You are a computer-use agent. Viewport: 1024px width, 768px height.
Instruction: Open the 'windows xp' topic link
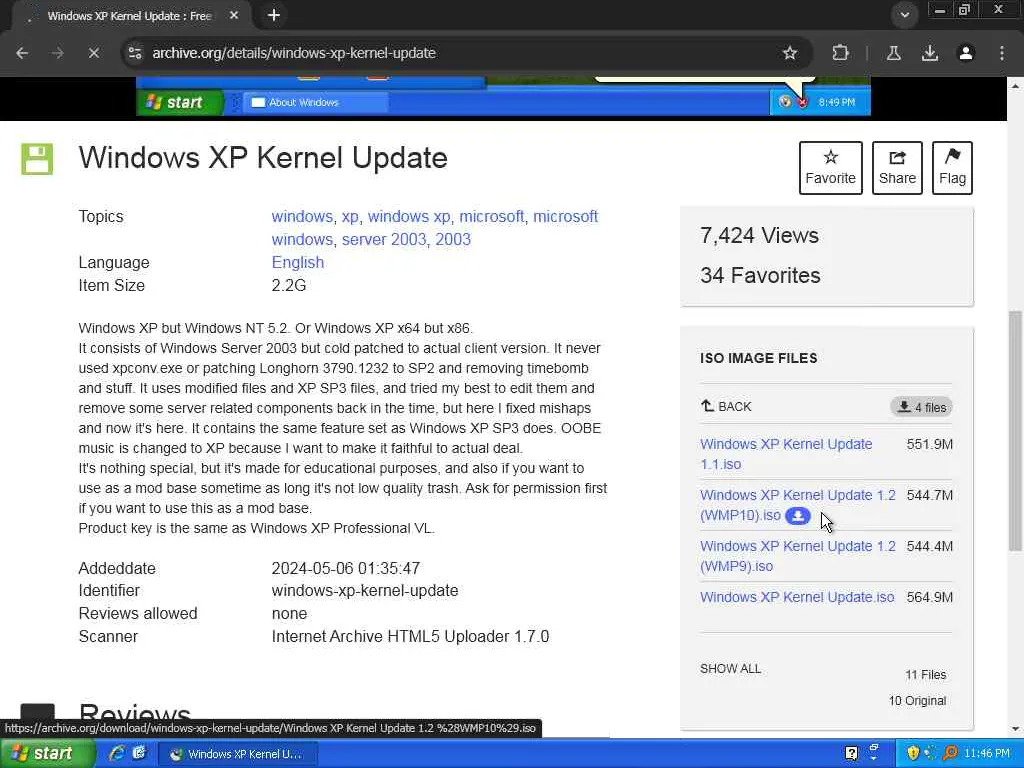click(x=409, y=216)
